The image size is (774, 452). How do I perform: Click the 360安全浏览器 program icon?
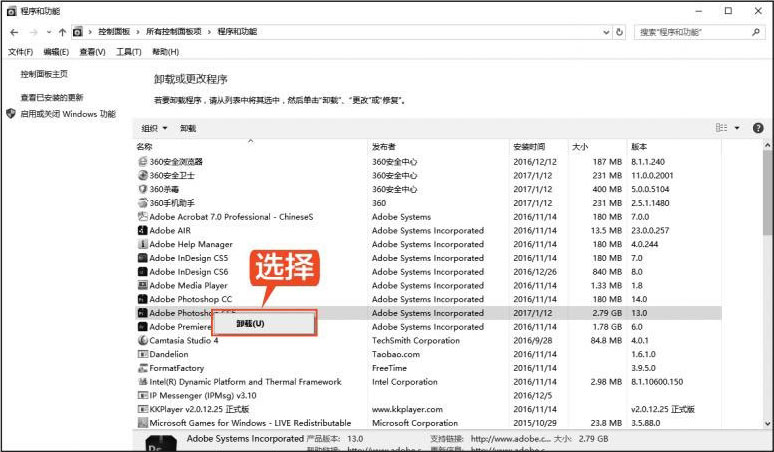click(x=142, y=162)
